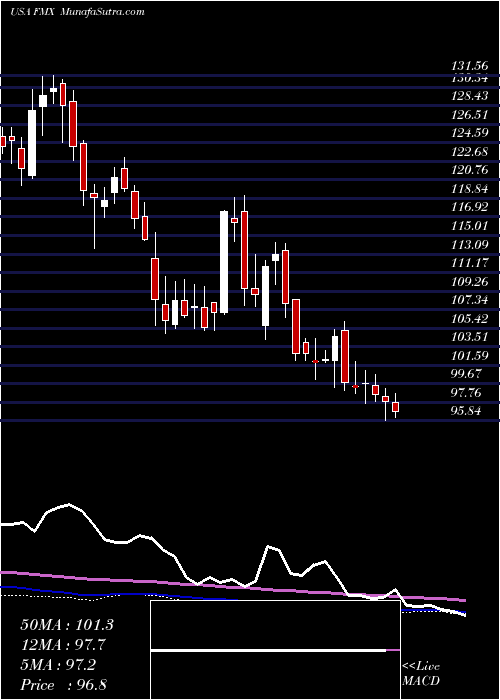Viewport: 500px width, 700px height.
Task: Click the 111.17 axis value
Action: click(470, 263)
